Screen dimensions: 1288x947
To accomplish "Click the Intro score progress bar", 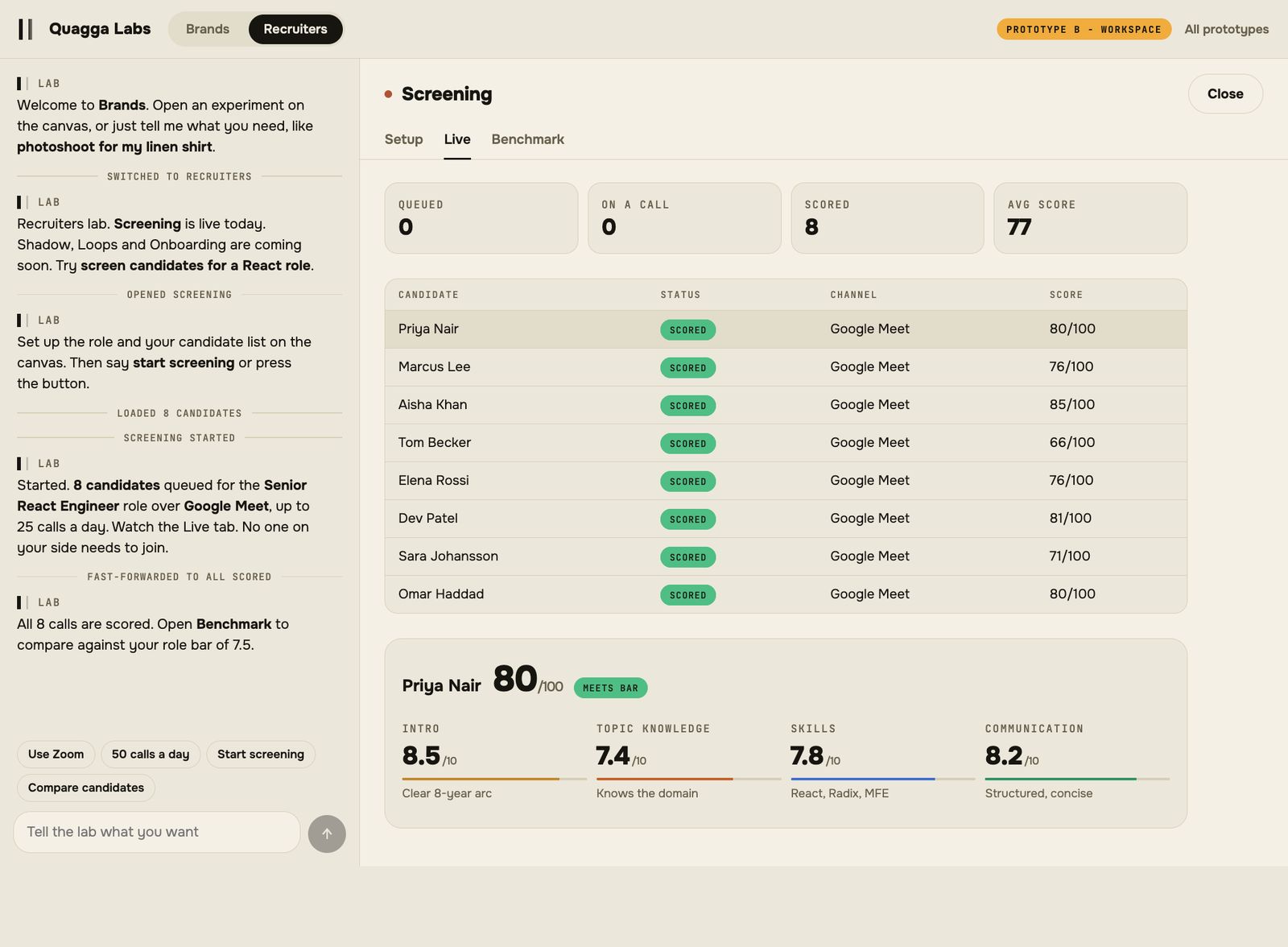I will (494, 779).
